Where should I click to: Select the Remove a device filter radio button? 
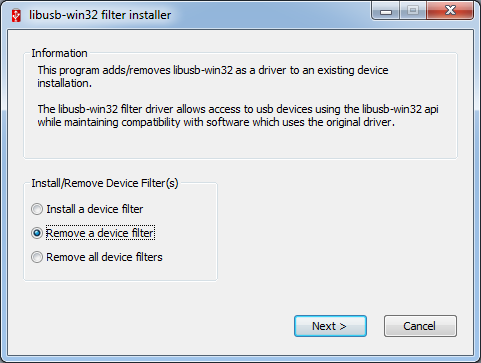point(37,233)
